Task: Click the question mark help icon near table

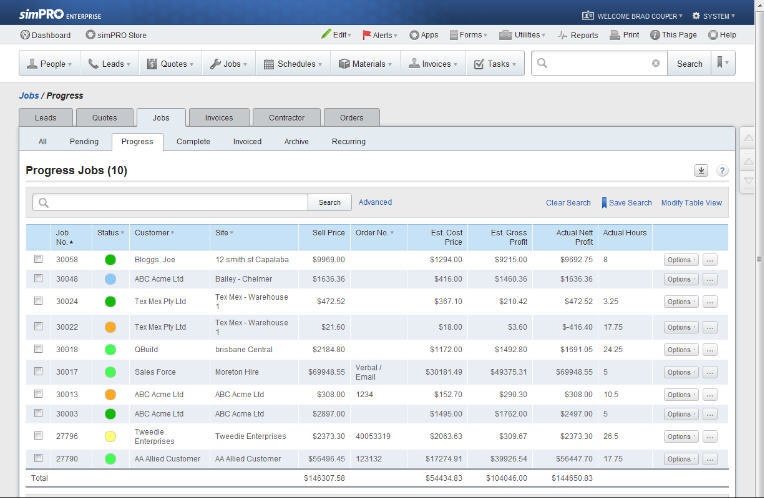Action: pyautogui.click(x=722, y=171)
